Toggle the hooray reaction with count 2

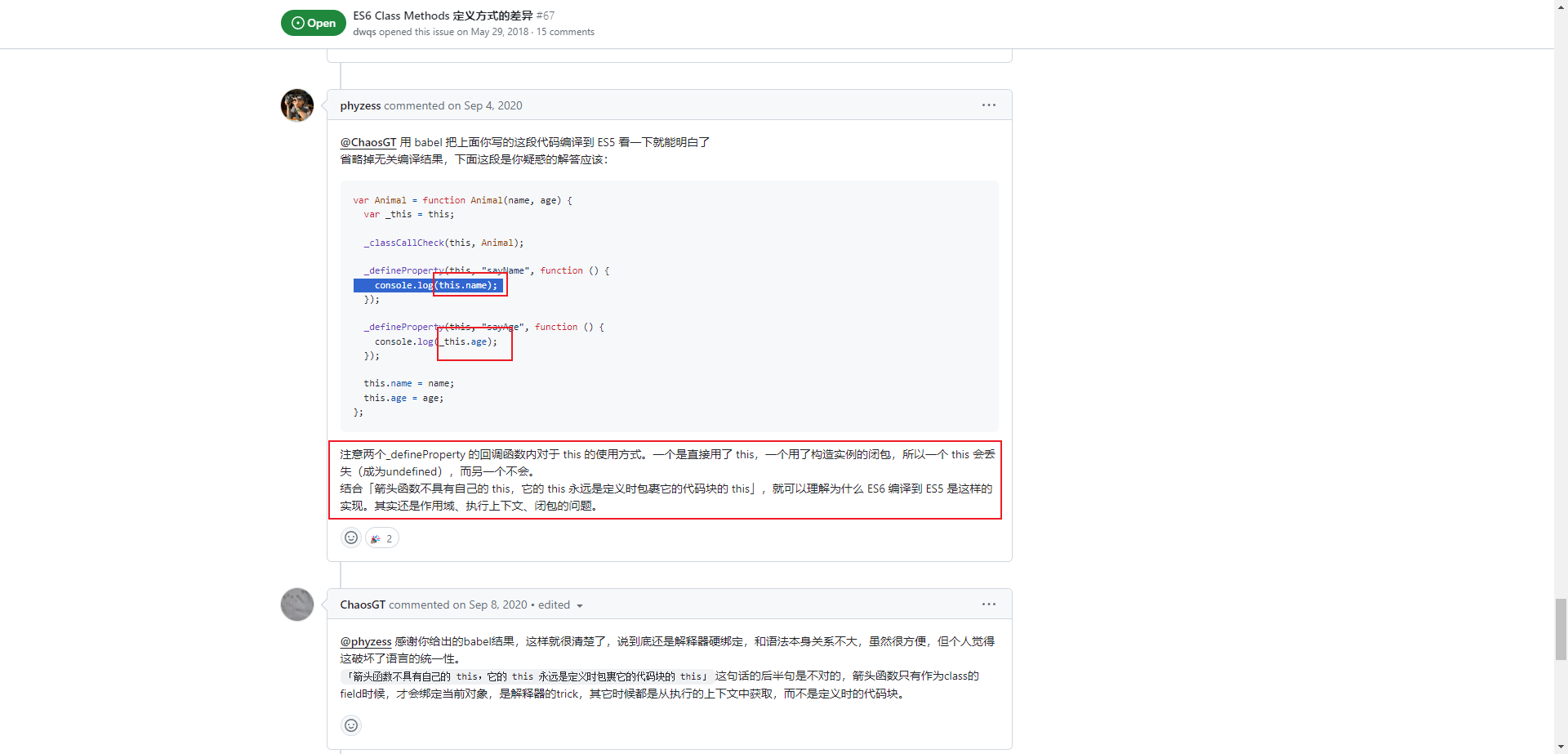(x=381, y=538)
